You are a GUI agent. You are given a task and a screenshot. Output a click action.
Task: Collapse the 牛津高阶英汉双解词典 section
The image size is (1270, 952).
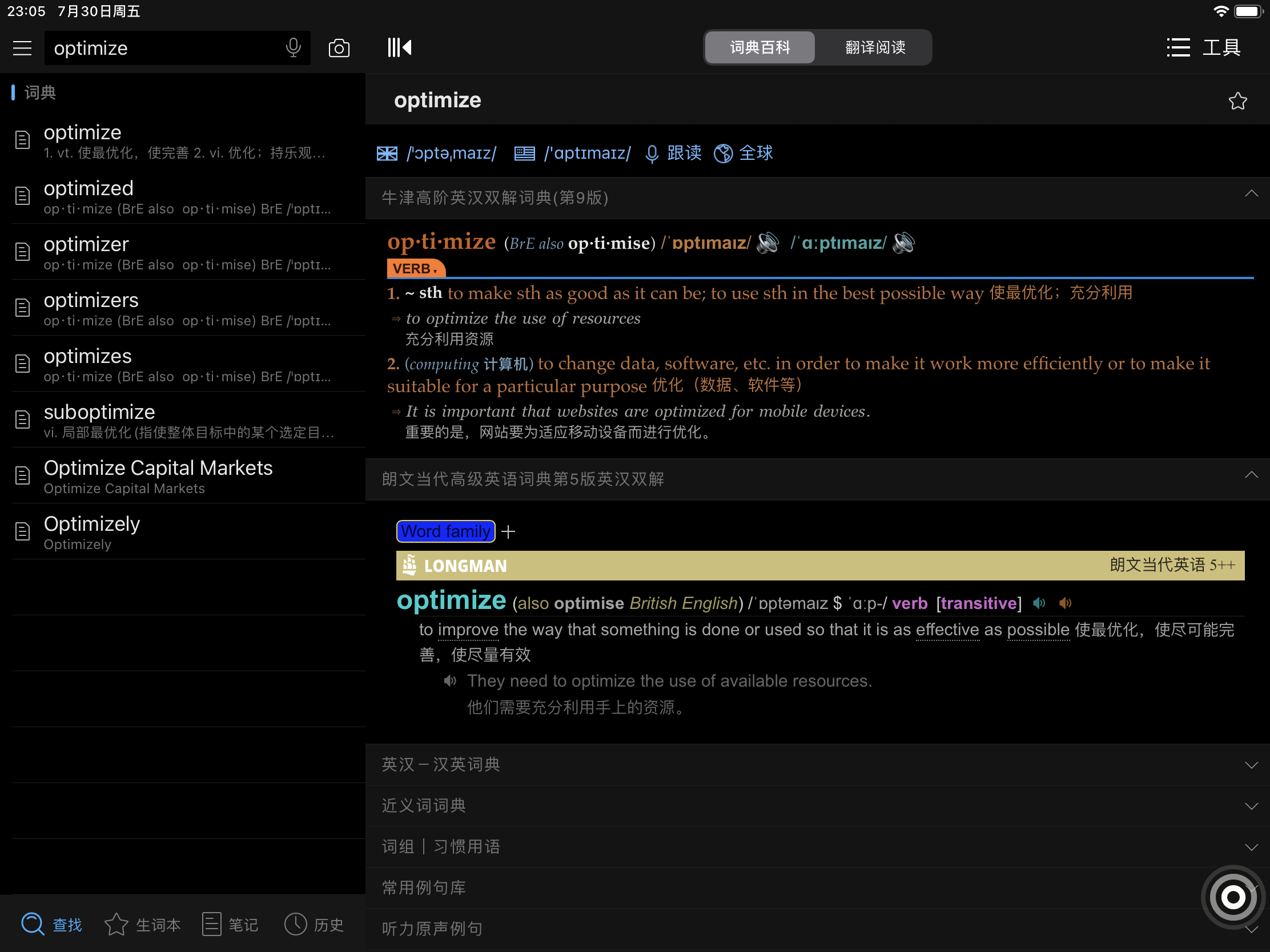[x=1251, y=195]
